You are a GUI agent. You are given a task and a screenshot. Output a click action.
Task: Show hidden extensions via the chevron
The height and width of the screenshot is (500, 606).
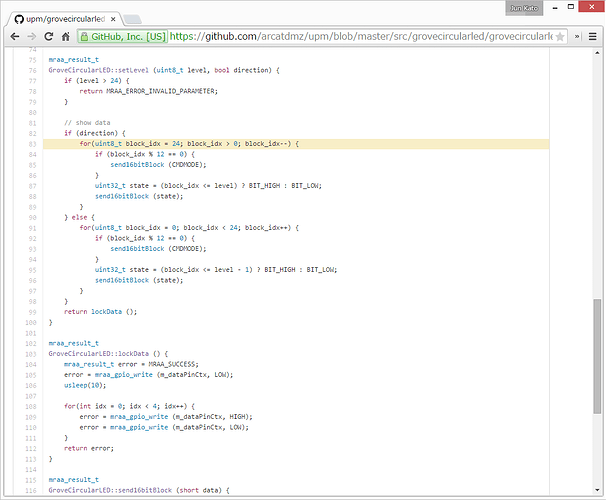pyautogui.click(x=577, y=36)
